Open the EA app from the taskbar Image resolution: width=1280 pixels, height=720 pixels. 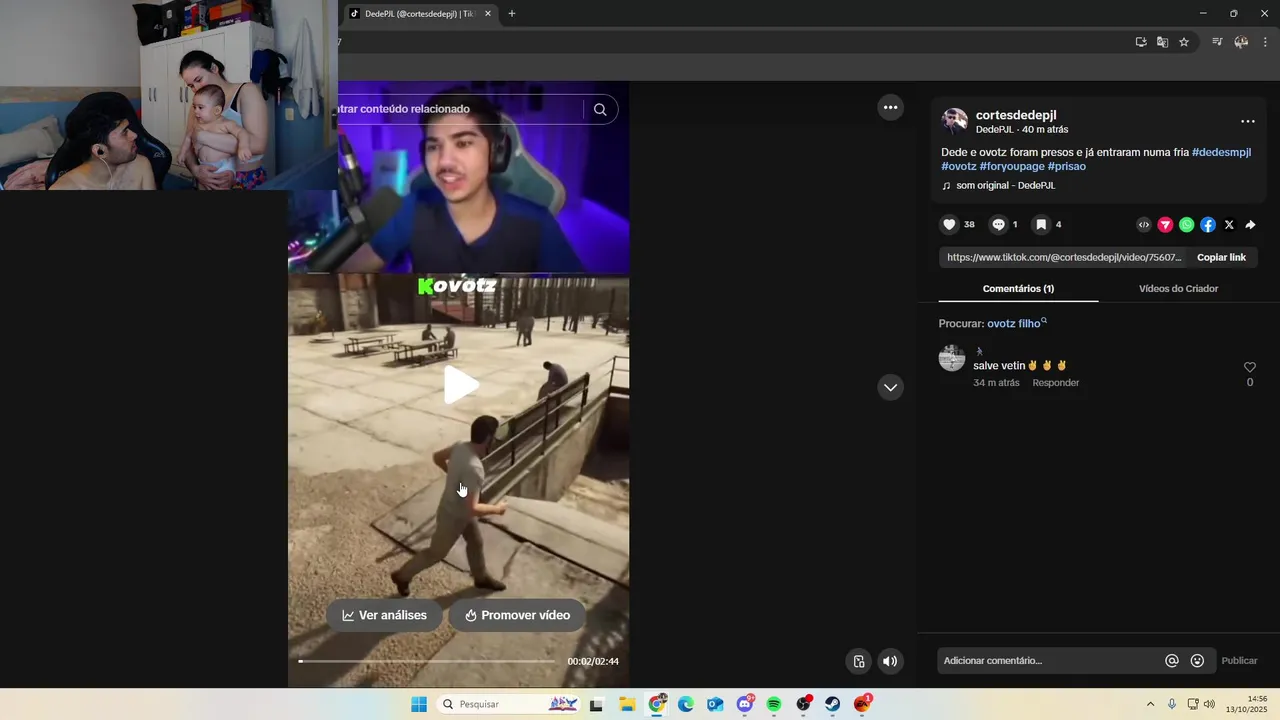(862, 704)
